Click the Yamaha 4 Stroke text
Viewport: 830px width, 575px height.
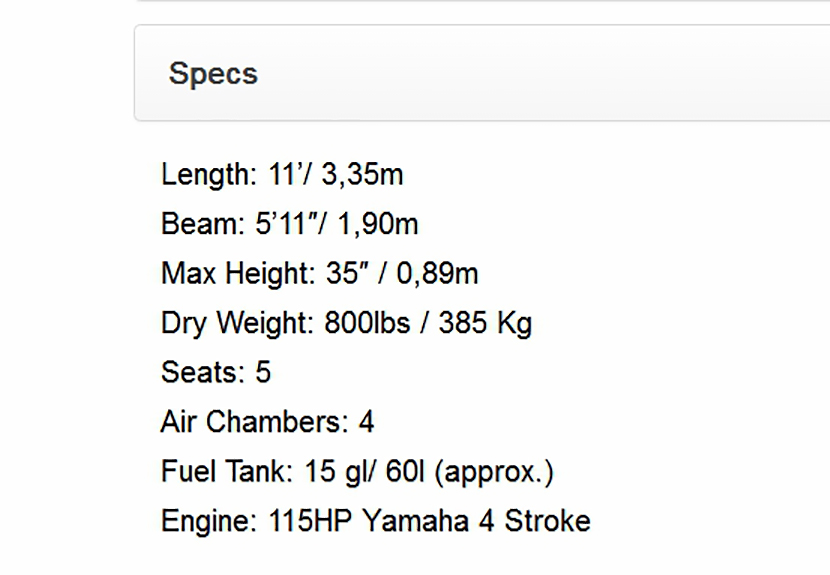tap(476, 521)
